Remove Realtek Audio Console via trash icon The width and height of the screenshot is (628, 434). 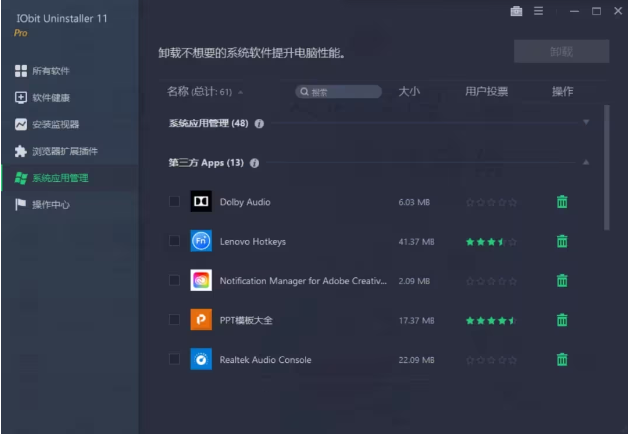[562, 359]
